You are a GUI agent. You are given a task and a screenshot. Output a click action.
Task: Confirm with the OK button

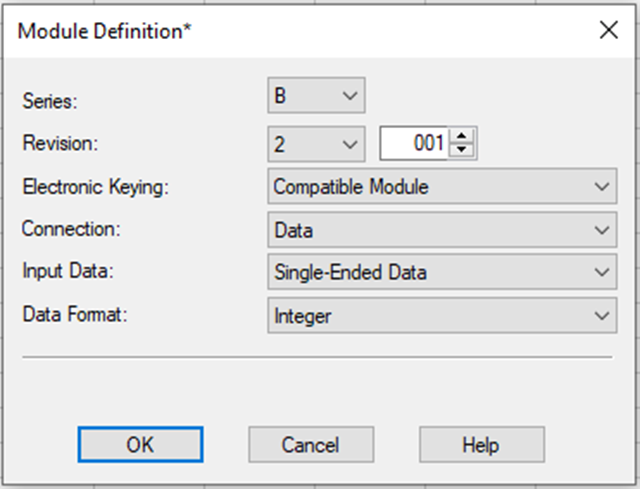(x=140, y=445)
